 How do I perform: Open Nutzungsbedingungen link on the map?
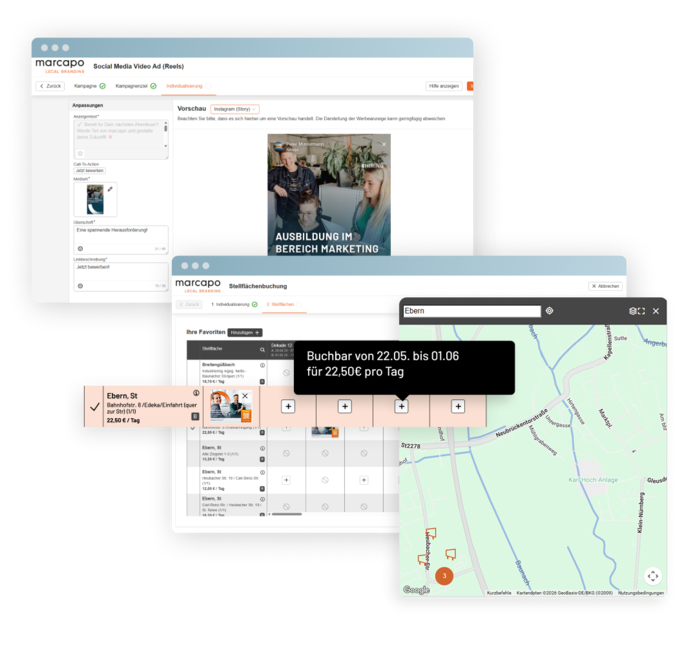tap(641, 593)
